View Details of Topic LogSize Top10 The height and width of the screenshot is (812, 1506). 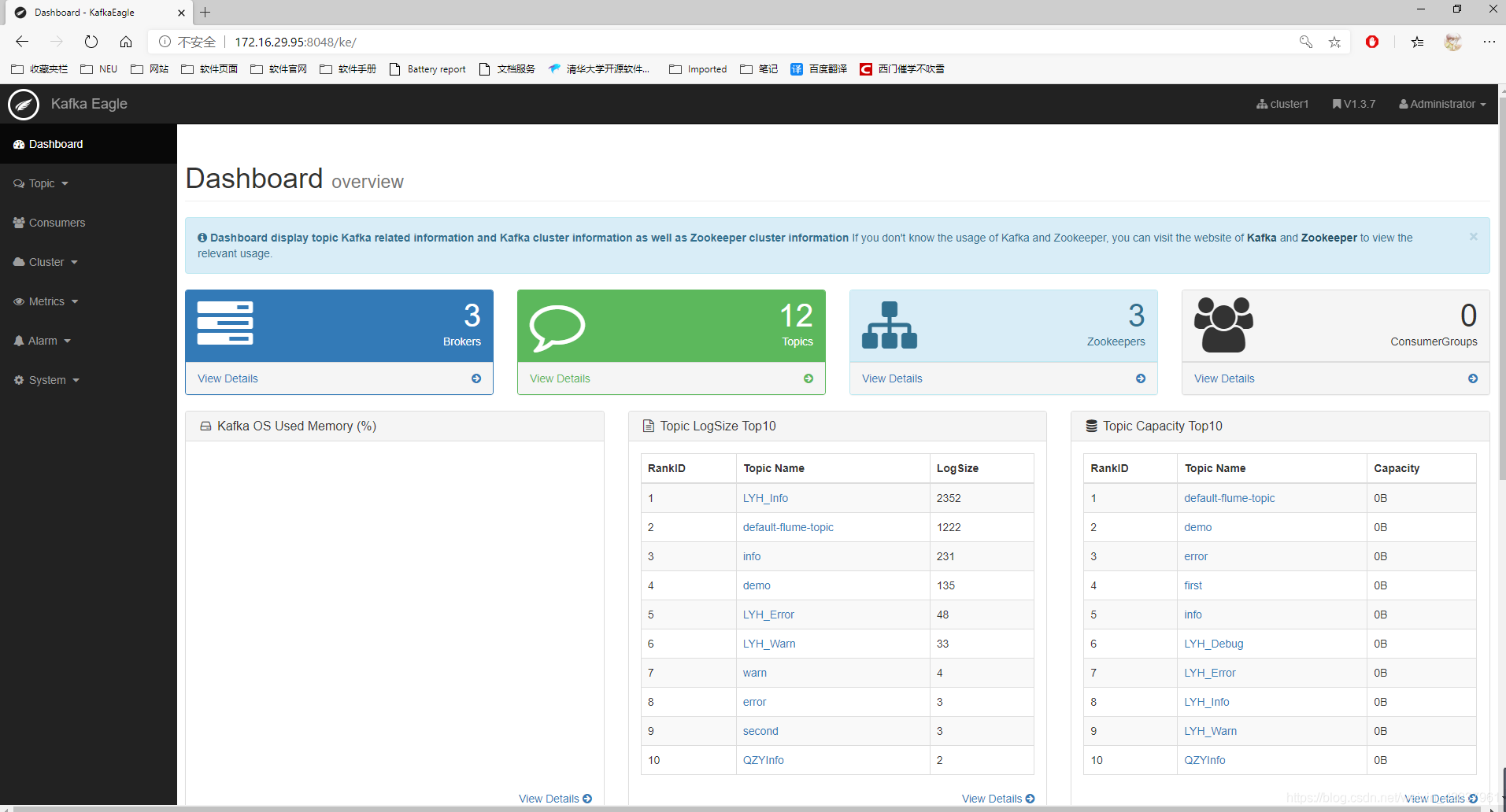998,799
